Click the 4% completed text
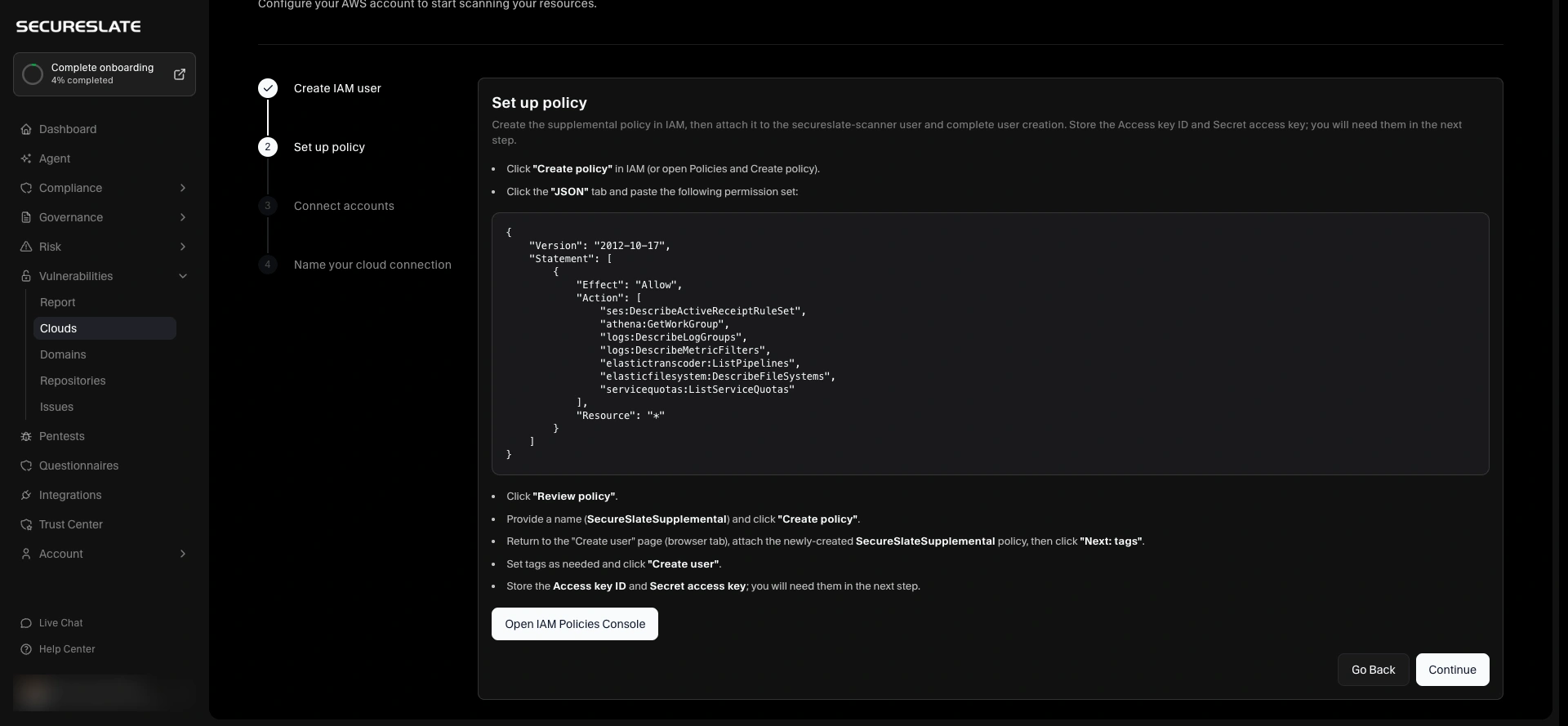 tap(82, 81)
